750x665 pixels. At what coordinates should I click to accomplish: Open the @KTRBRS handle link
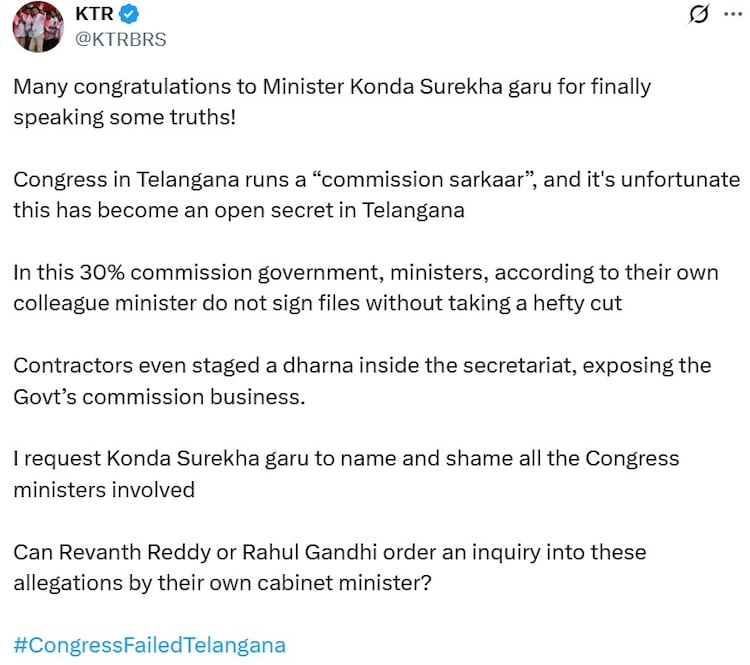tap(120, 39)
